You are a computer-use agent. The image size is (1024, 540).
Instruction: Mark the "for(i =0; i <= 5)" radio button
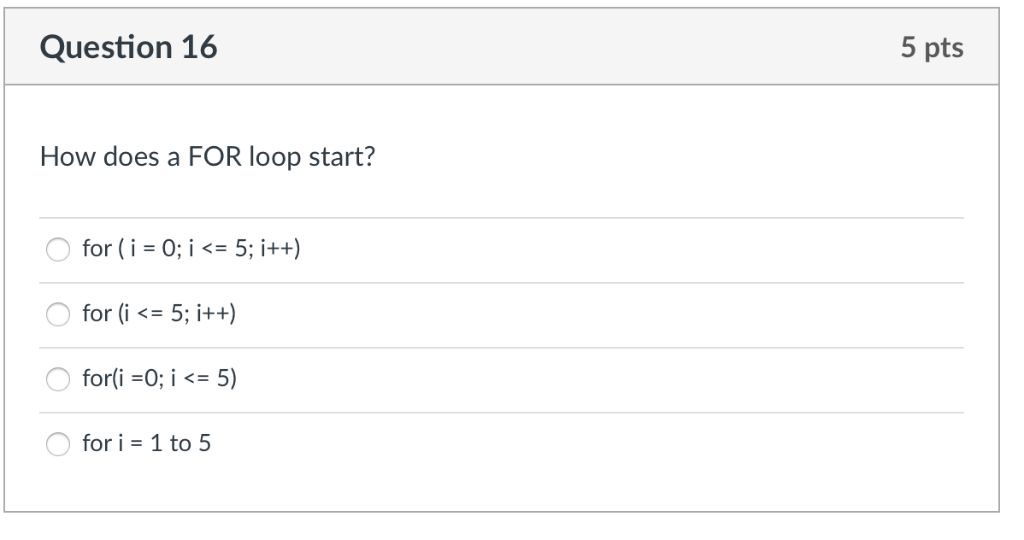[58, 379]
